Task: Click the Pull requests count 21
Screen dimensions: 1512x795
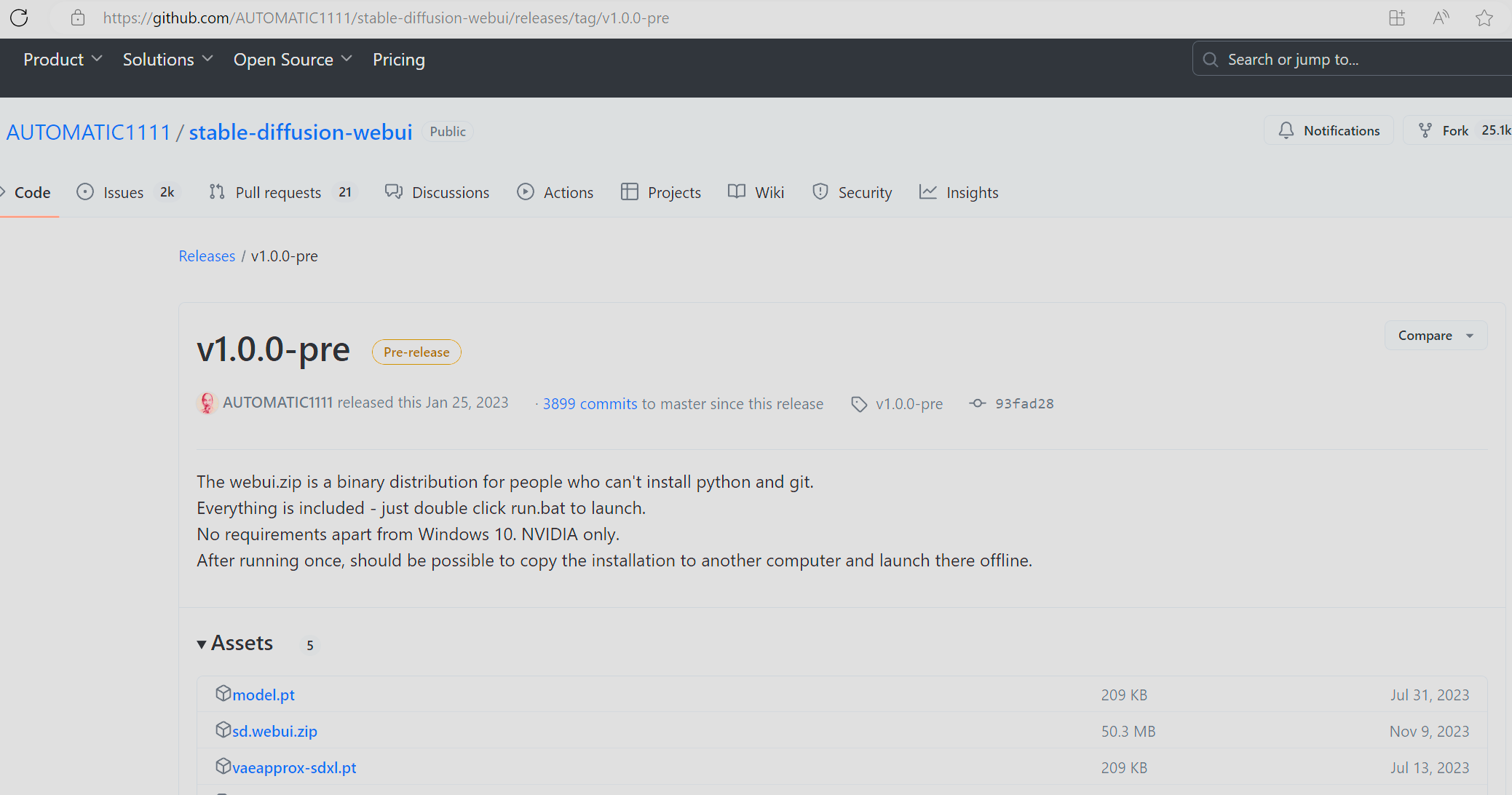Action: tap(345, 191)
